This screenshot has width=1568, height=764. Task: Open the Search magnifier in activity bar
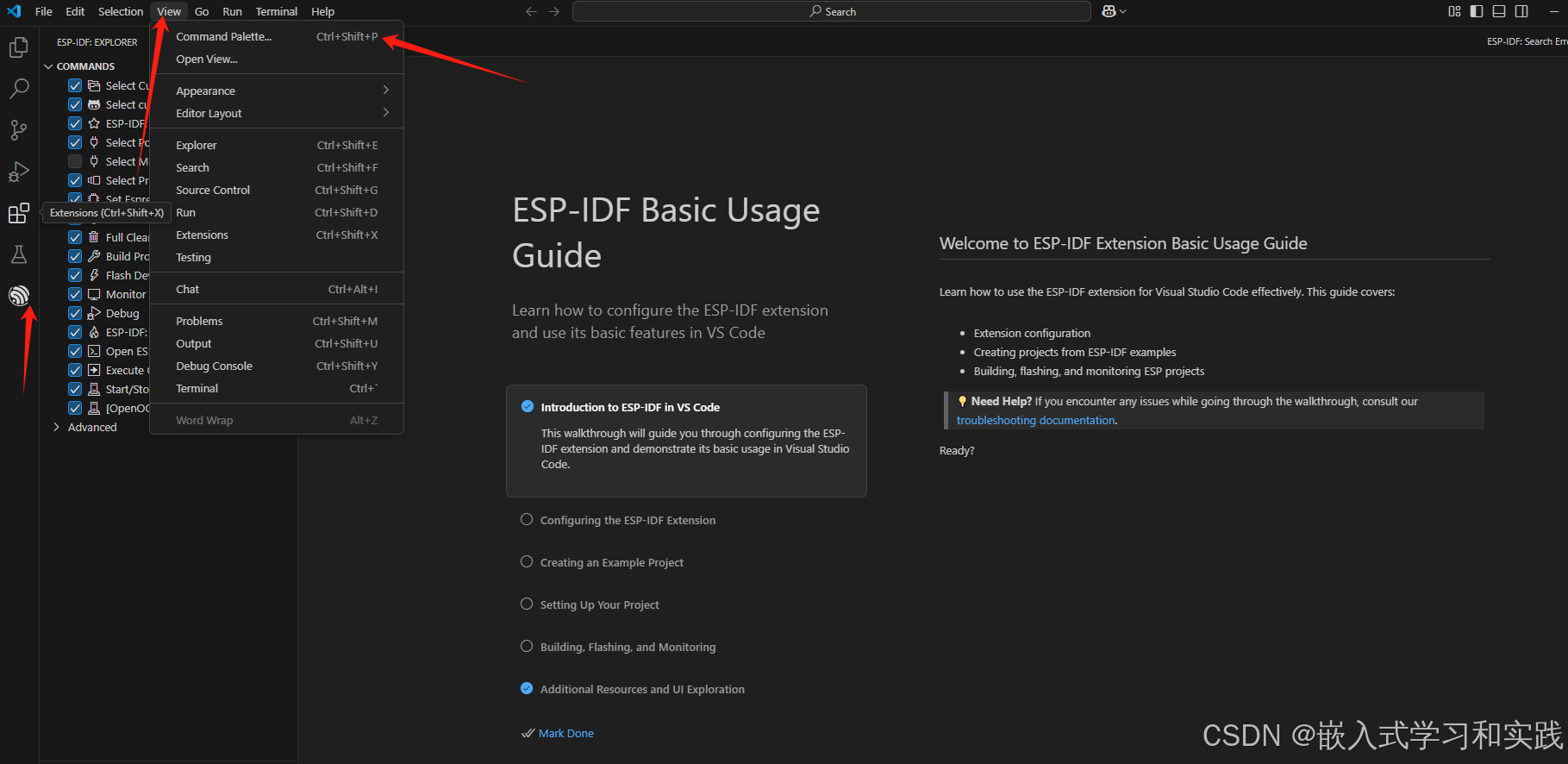pos(19,89)
